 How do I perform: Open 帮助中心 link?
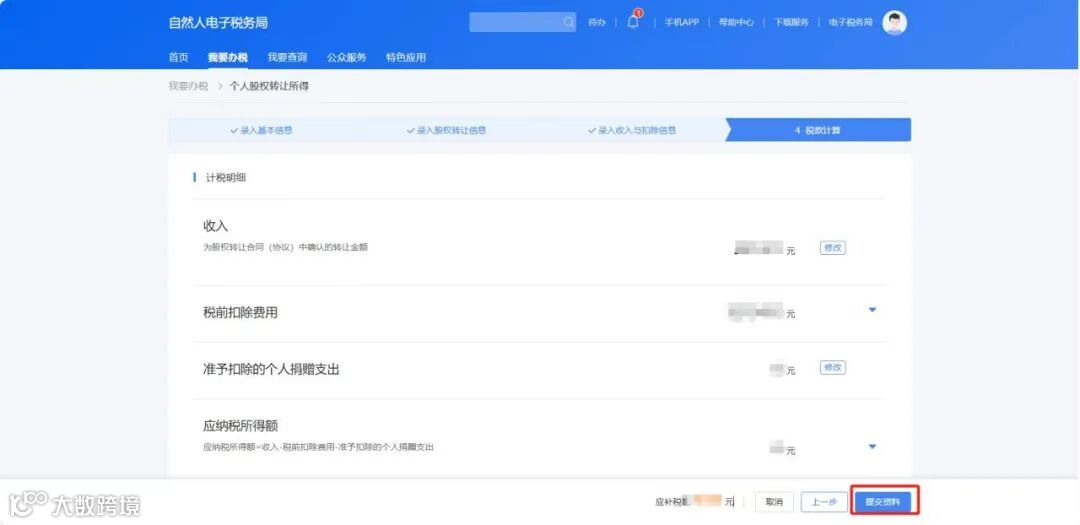(x=736, y=22)
